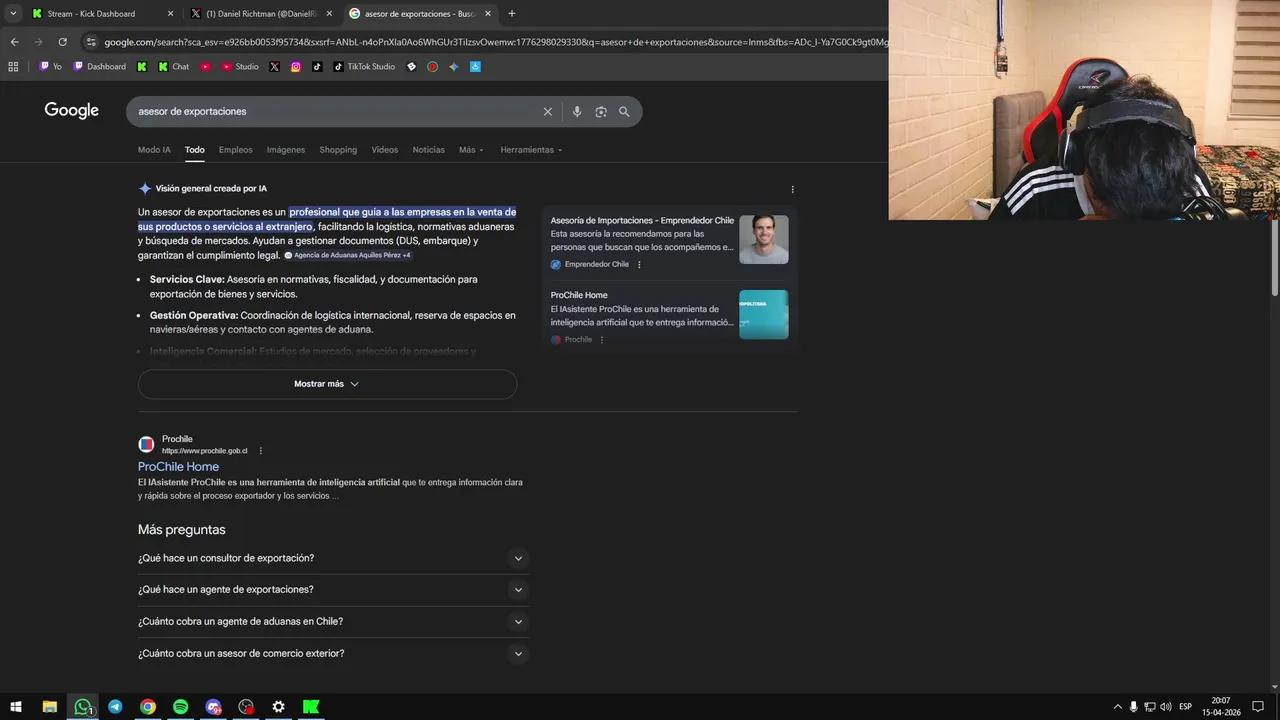Open WhatsApp from the taskbar

click(x=83, y=707)
